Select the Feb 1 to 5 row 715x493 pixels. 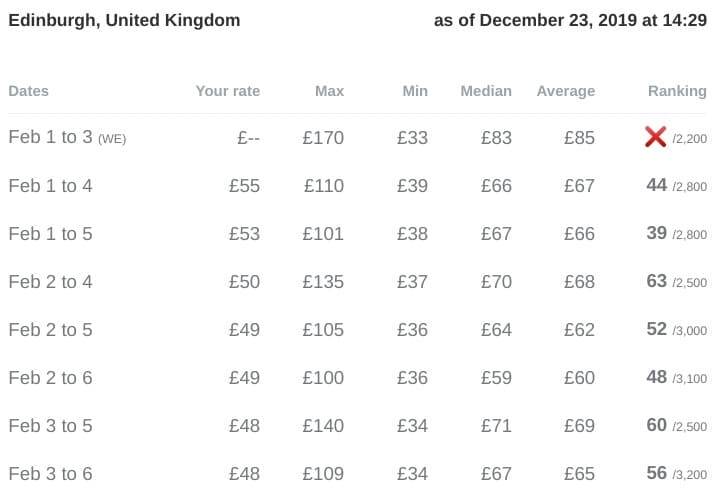[x=50, y=234]
